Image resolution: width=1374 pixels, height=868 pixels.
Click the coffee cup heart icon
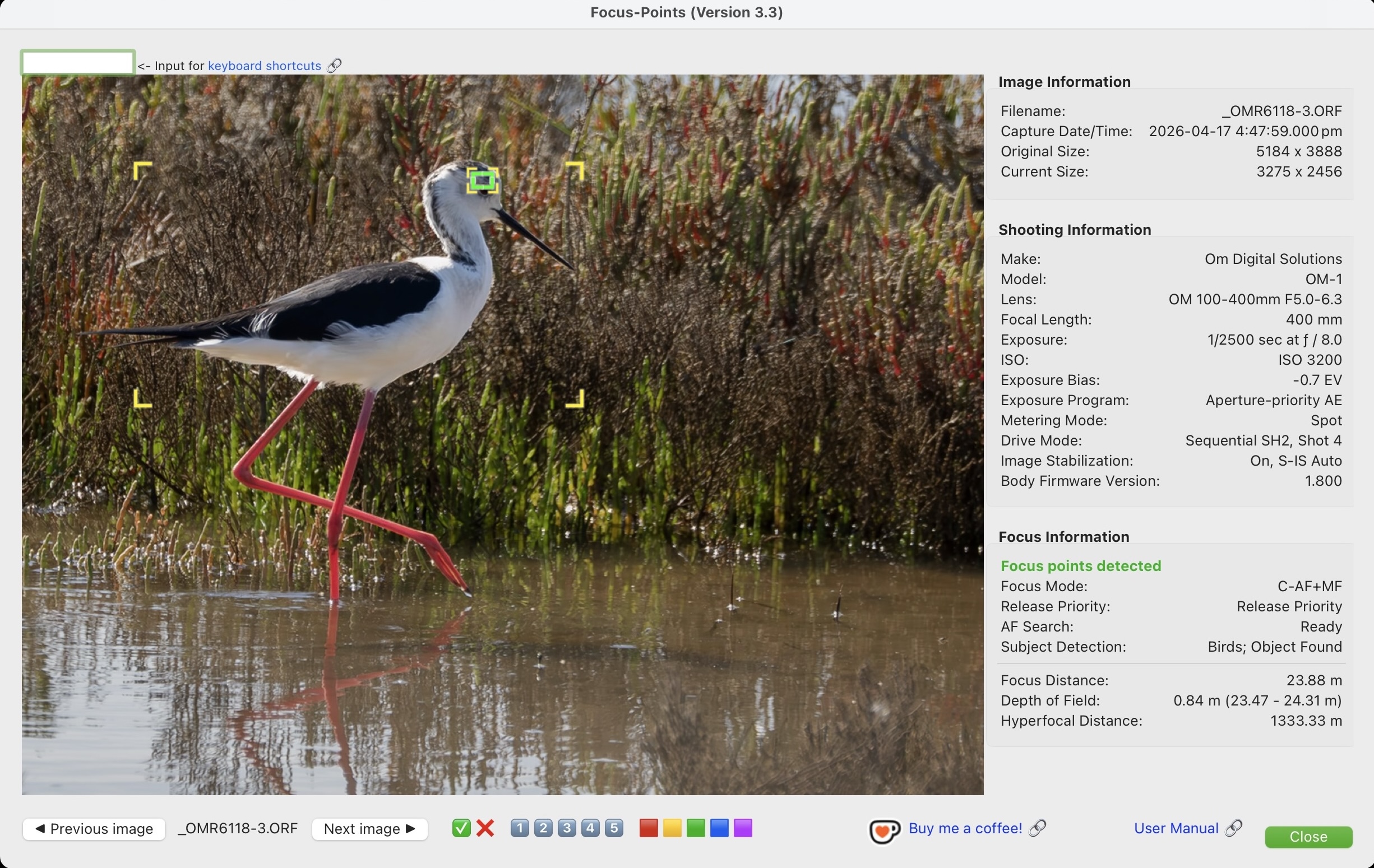(884, 830)
